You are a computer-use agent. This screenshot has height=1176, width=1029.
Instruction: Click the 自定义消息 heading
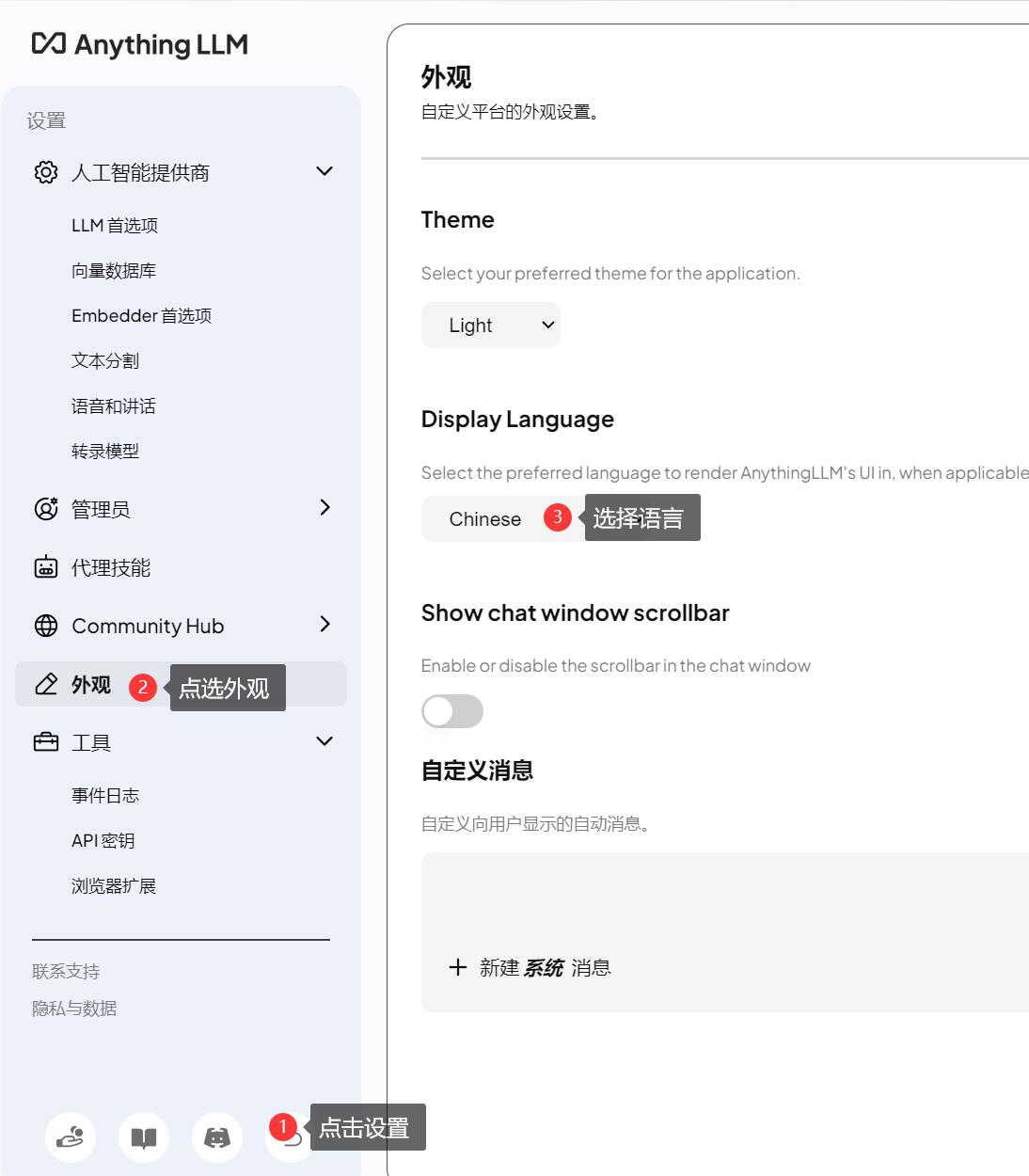coord(478,771)
